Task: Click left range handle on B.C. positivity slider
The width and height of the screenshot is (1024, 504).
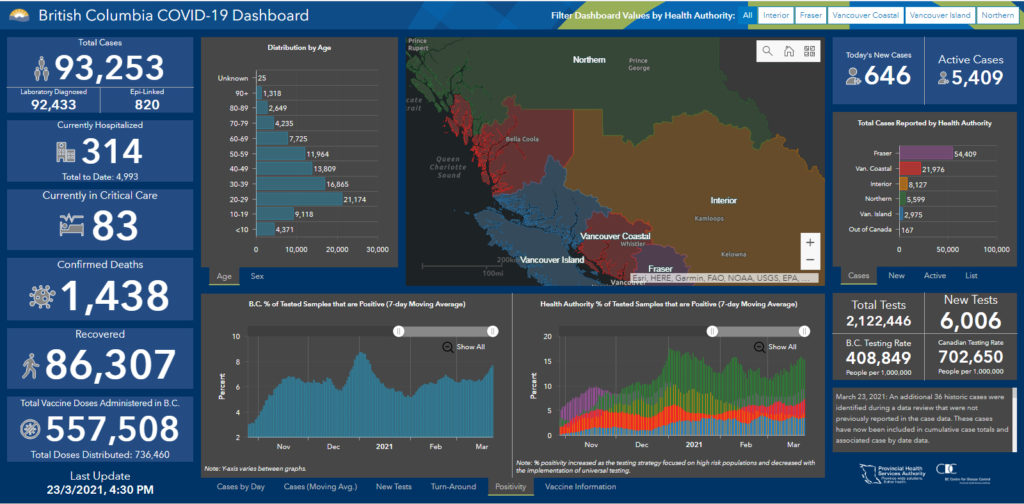Action: [x=398, y=331]
